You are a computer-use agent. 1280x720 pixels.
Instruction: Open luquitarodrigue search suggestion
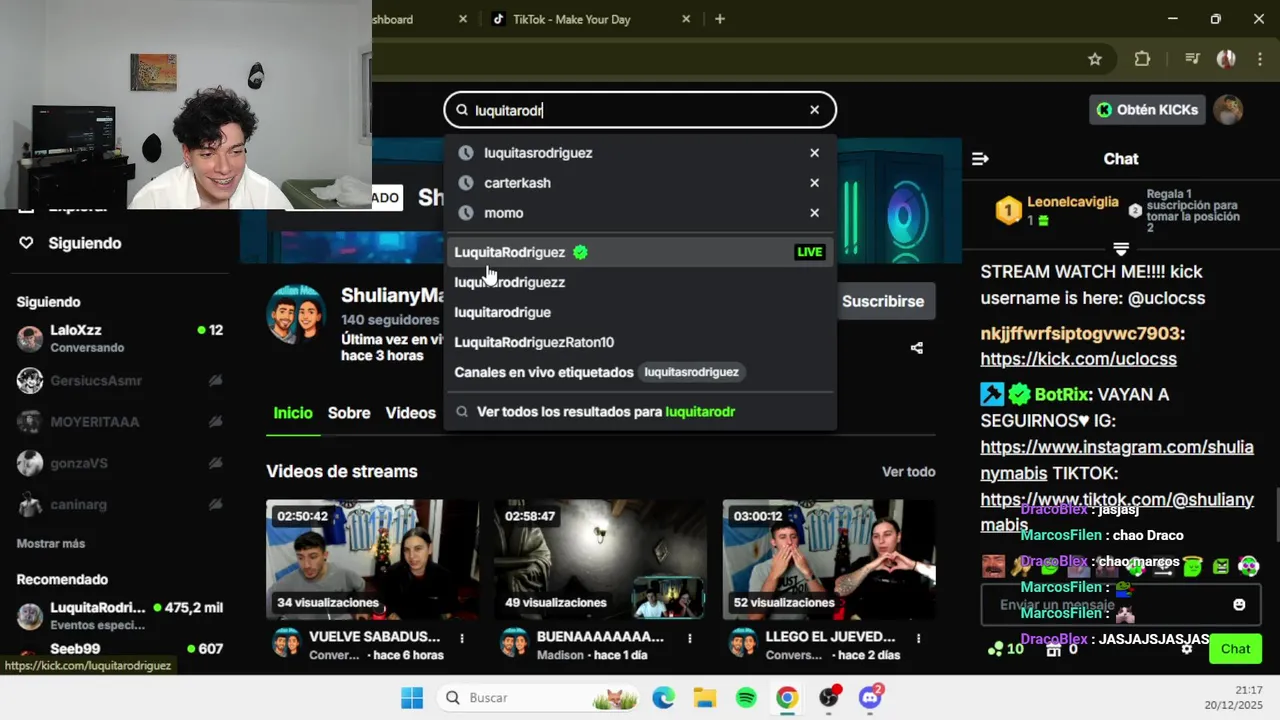[x=640, y=312]
